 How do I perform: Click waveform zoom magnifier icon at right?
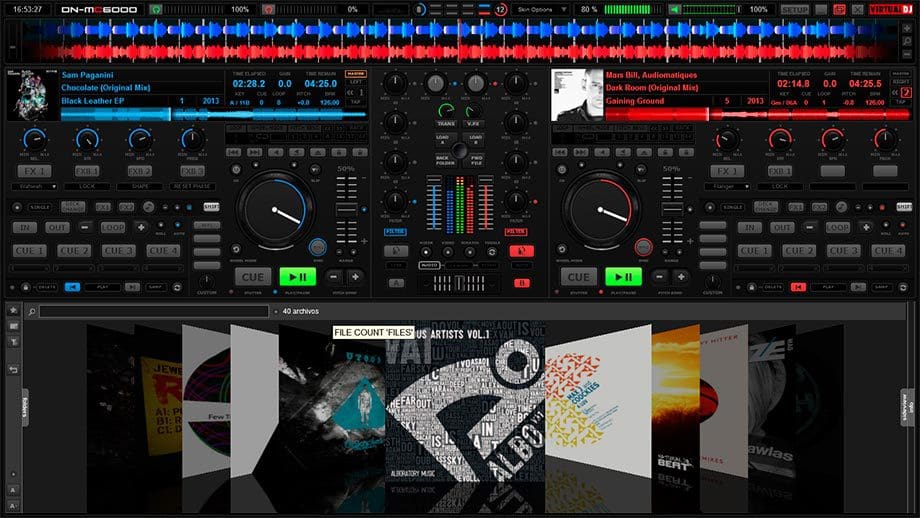pos(907,41)
